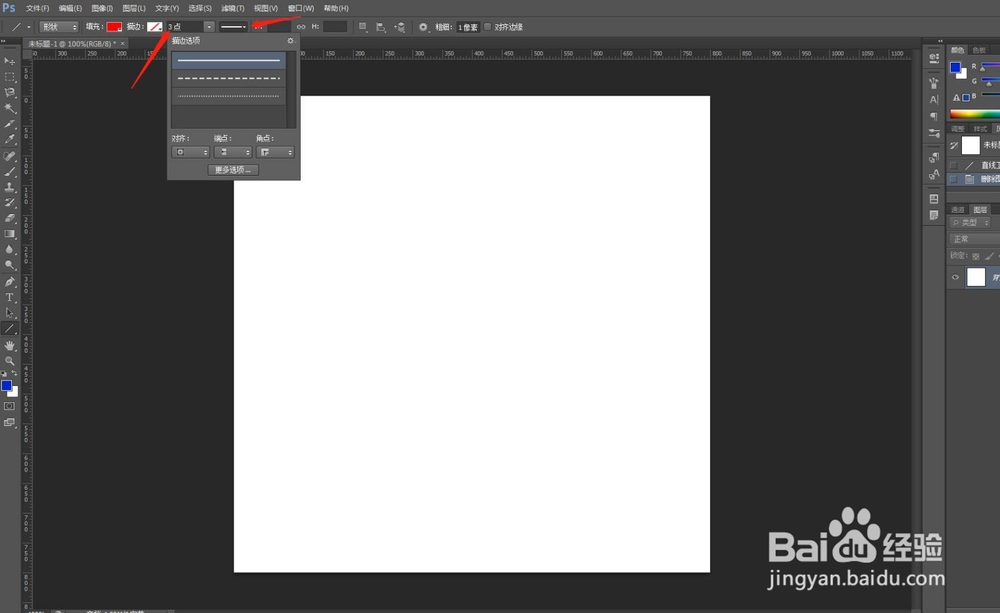Select the Gradient tool
The height and width of the screenshot is (613, 1000).
10,234
